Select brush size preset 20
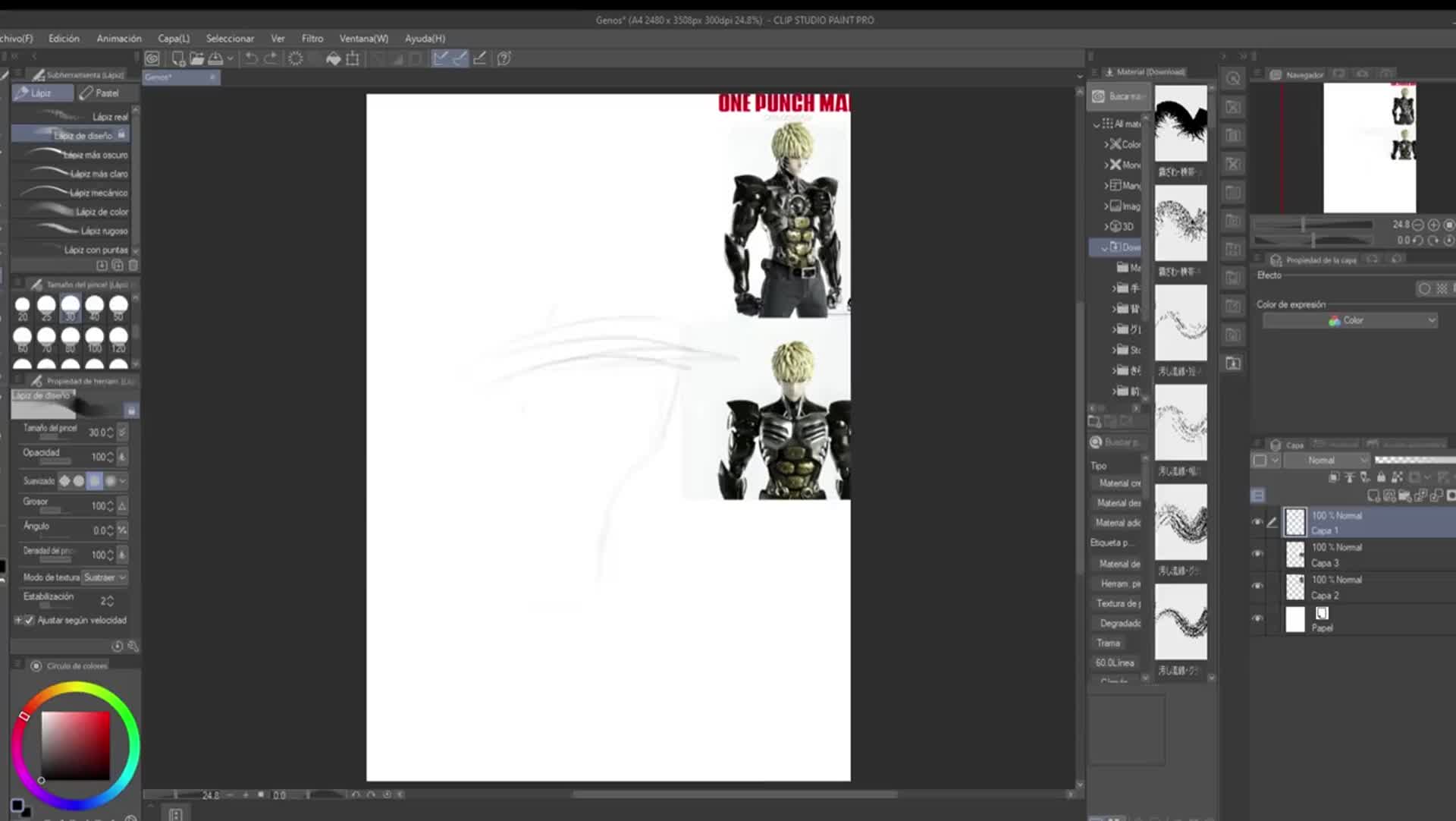This screenshot has height=821, width=1456. click(x=23, y=308)
